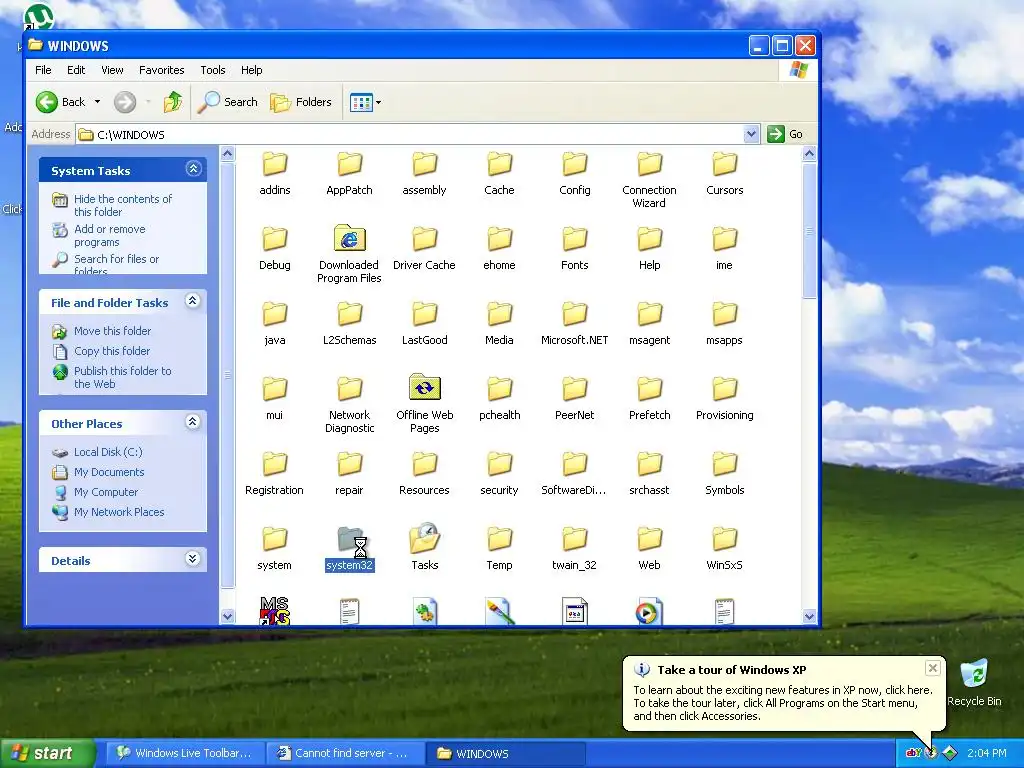Viewport: 1024px width, 768px height.
Task: Select the addins folder
Action: (274, 173)
